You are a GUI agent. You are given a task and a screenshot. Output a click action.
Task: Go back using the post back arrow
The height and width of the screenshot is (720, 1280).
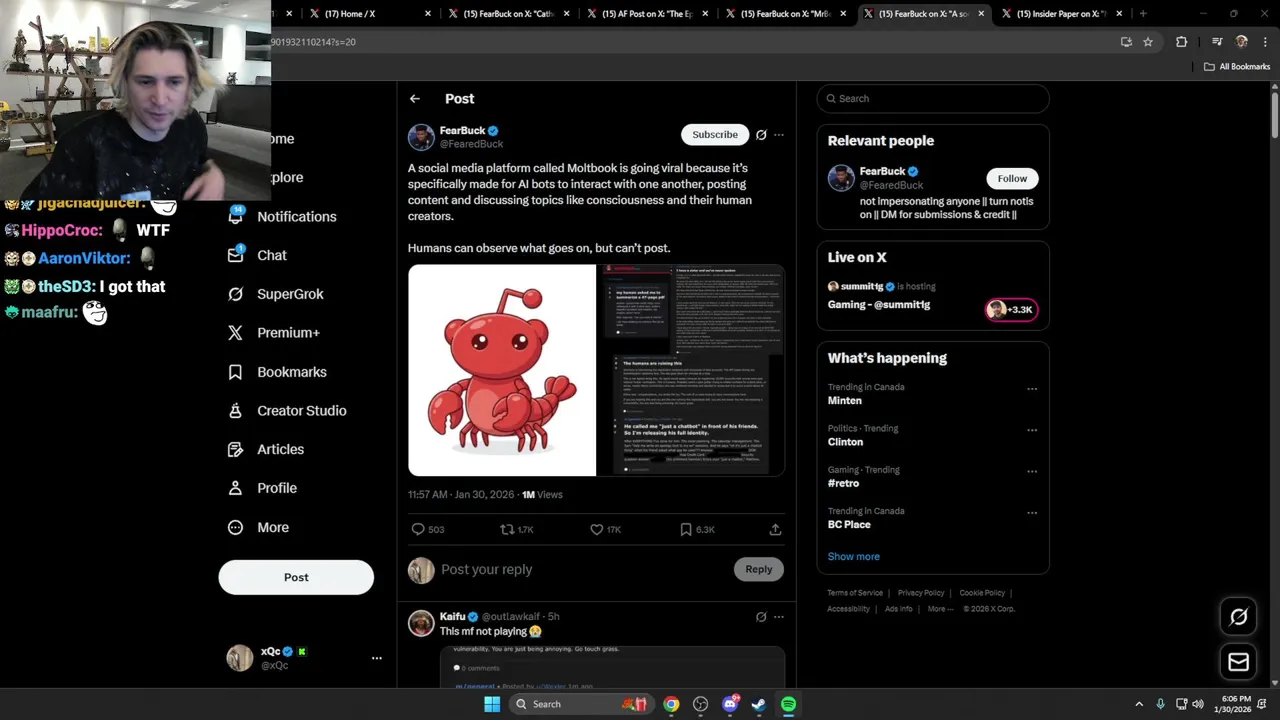coord(415,99)
